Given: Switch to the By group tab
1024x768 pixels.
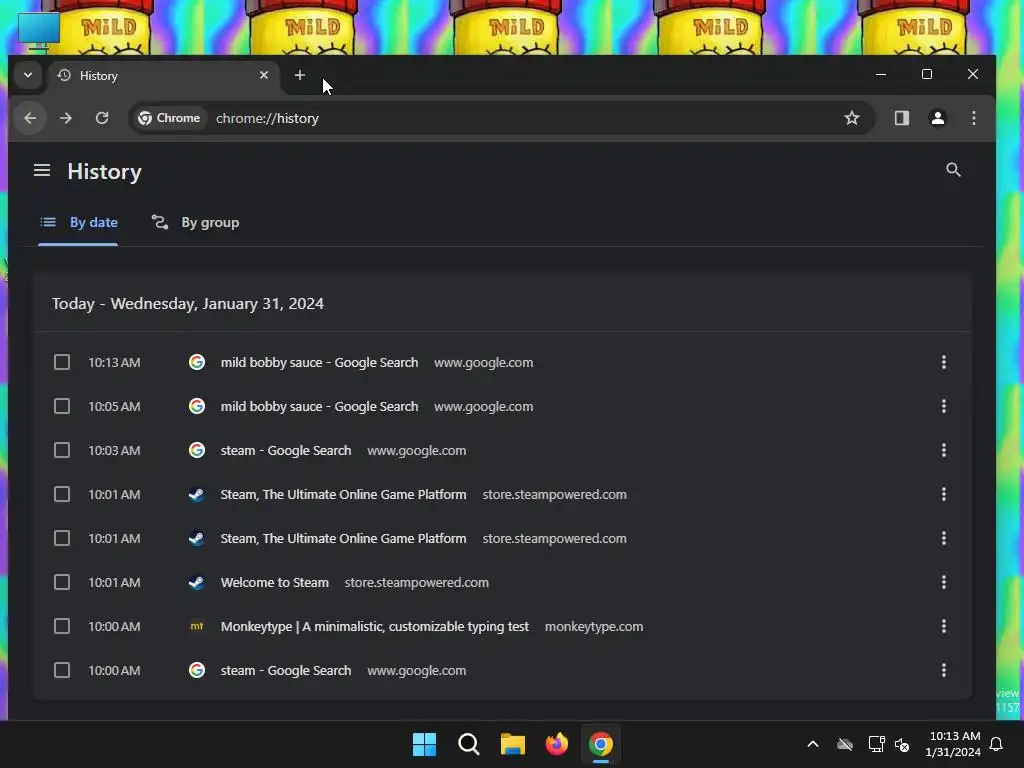Looking at the screenshot, I should coord(196,223).
